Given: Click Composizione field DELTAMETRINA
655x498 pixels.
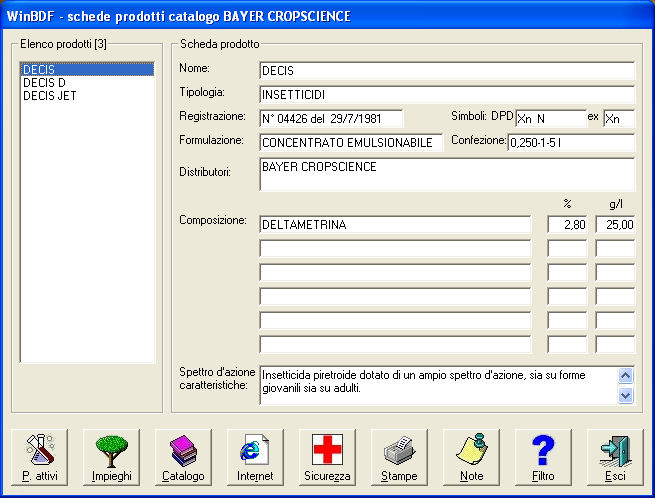Looking at the screenshot, I should pyautogui.click(x=395, y=225).
